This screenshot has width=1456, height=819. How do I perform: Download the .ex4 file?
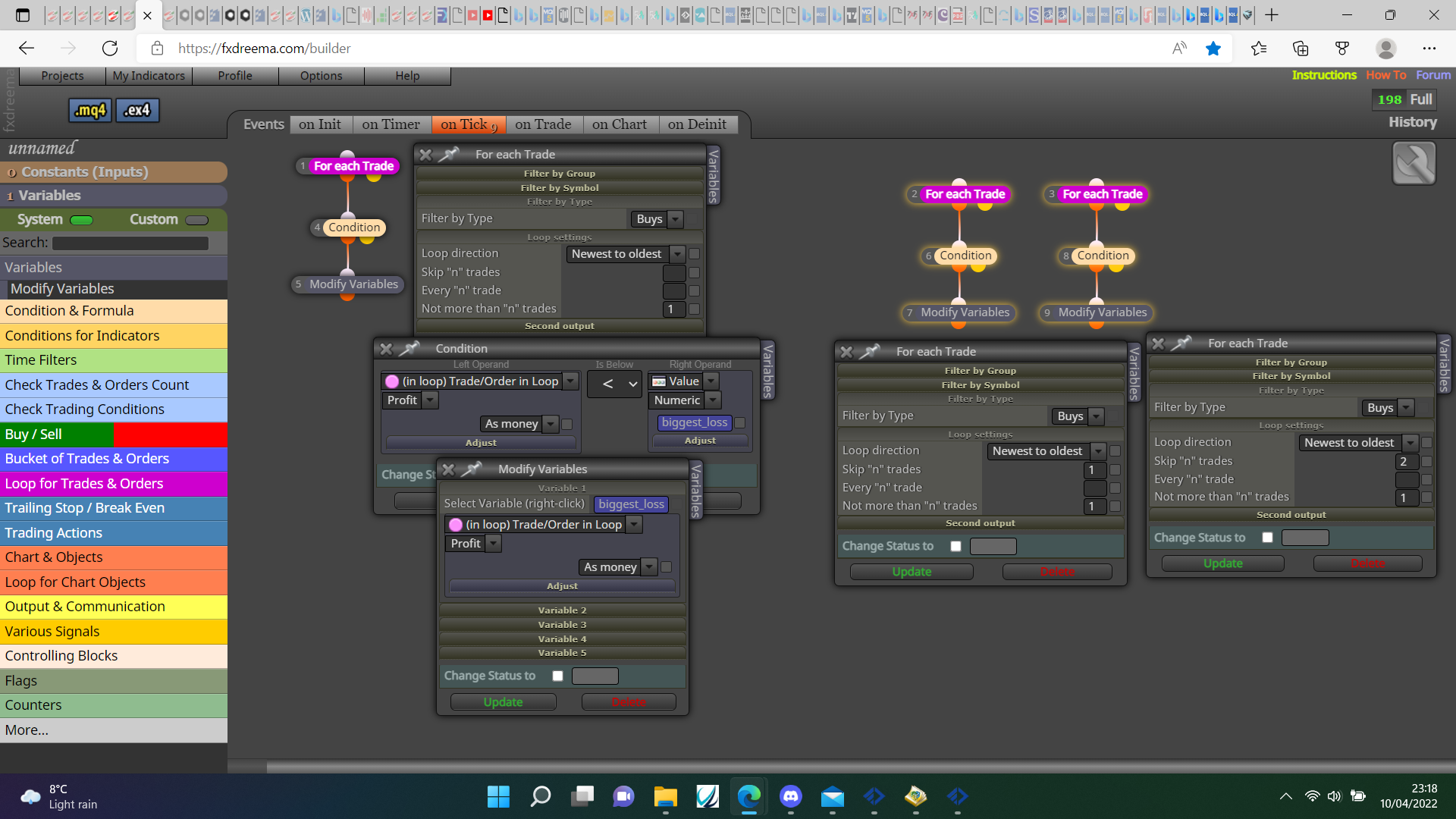(137, 111)
